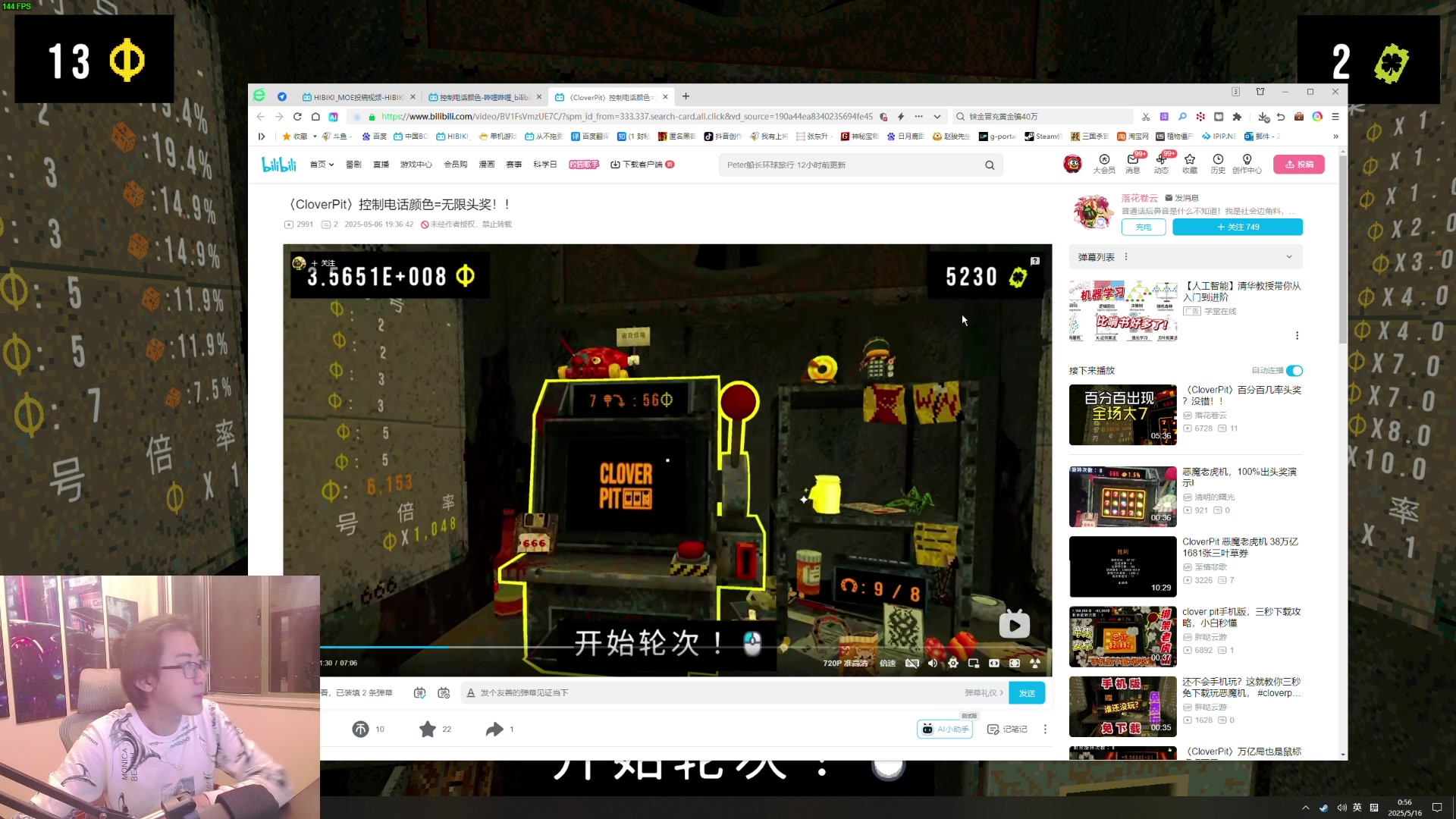1456x819 pixels.
Task: Open the 漫画 nav item
Action: click(x=487, y=165)
